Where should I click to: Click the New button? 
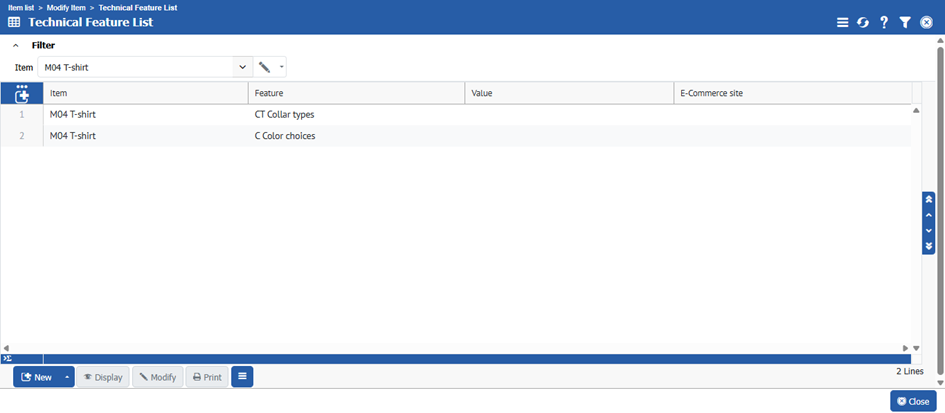(37, 377)
